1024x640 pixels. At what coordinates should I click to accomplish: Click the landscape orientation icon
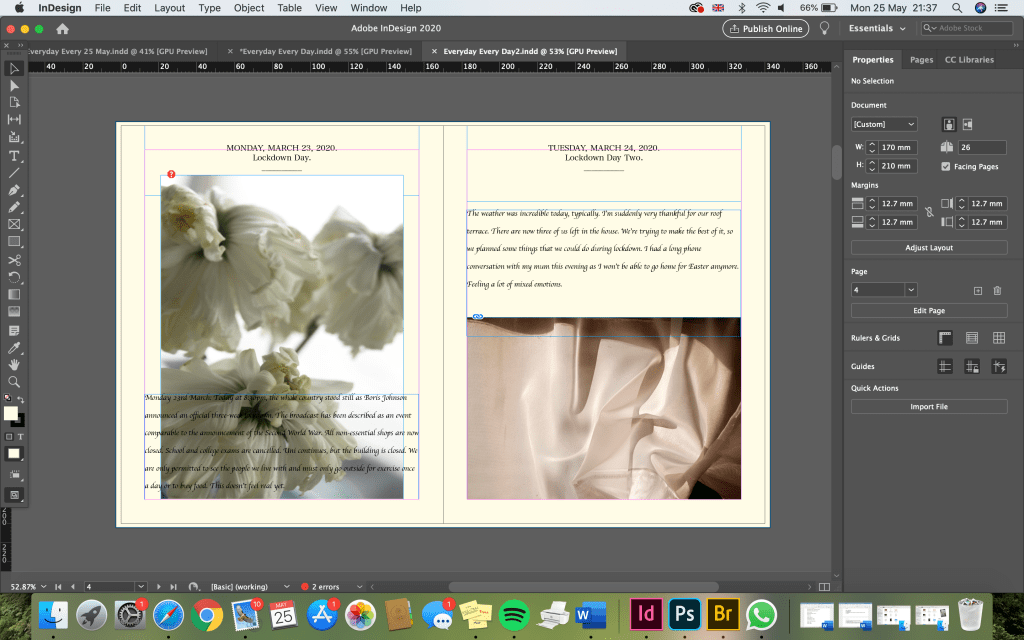coord(967,124)
